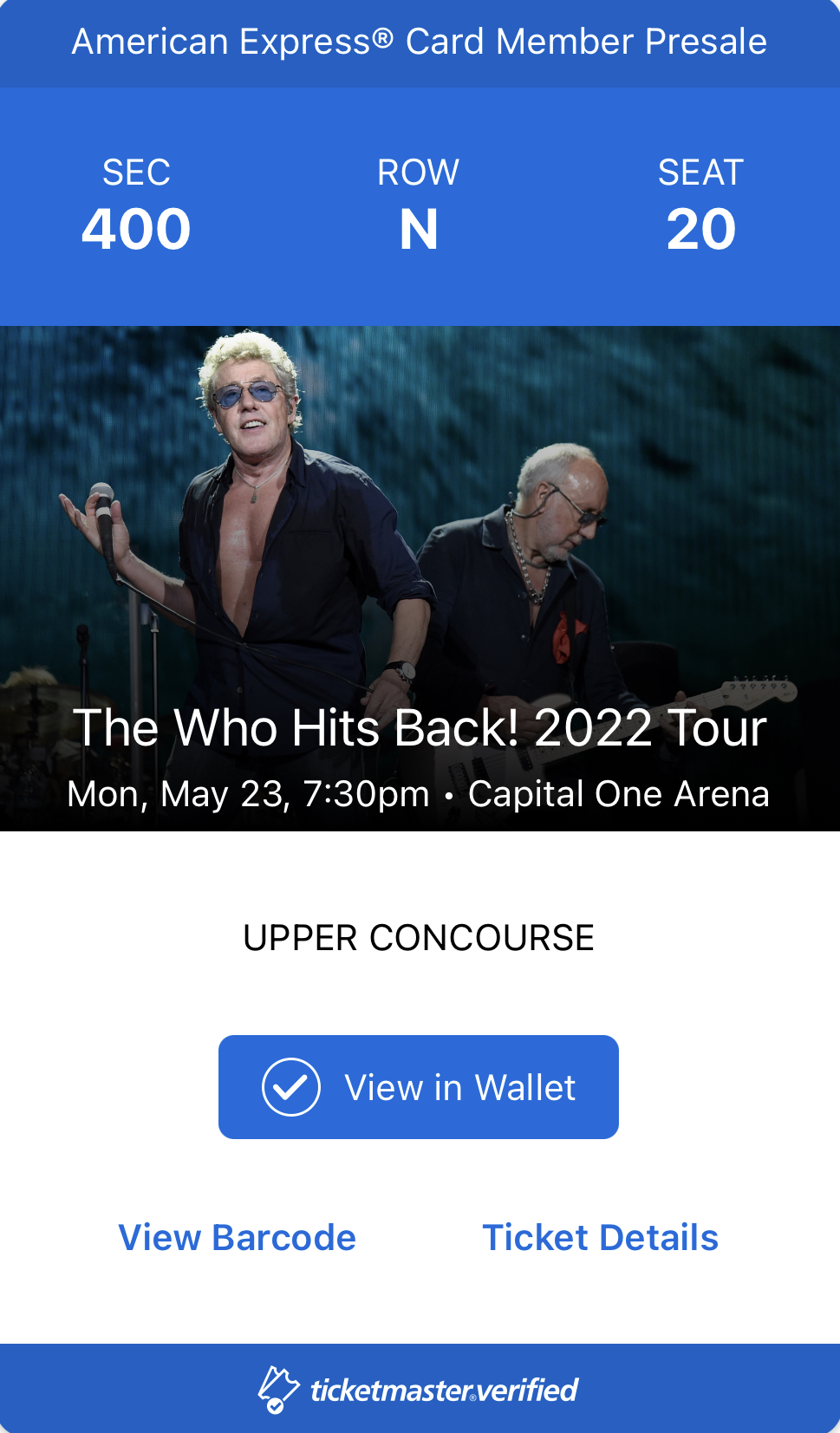The image size is (840, 1433).
Task: Click the checkmark circle icon in wallet button
Action: pos(291,1087)
